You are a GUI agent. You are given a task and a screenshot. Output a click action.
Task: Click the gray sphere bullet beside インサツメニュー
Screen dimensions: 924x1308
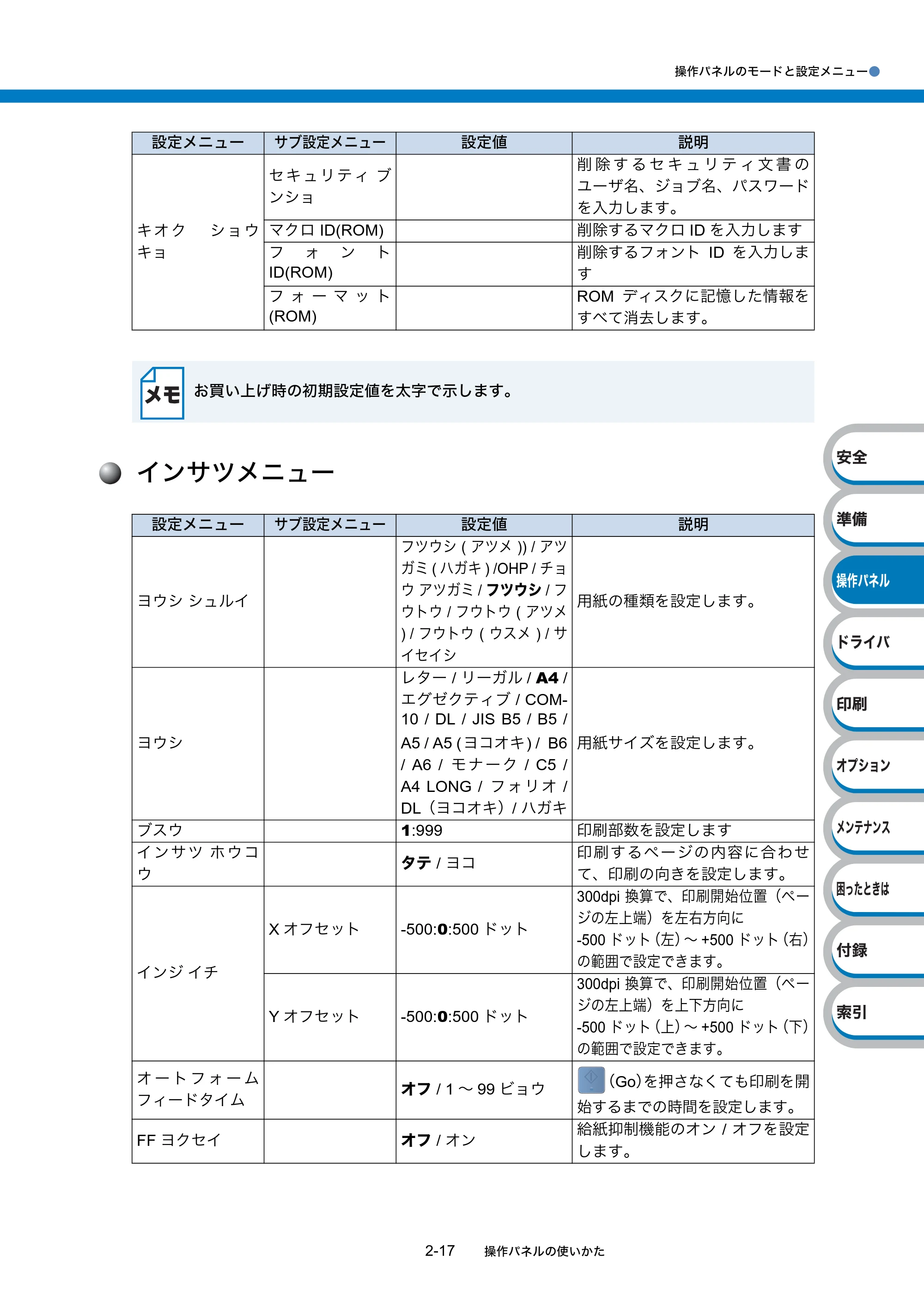[x=110, y=473]
